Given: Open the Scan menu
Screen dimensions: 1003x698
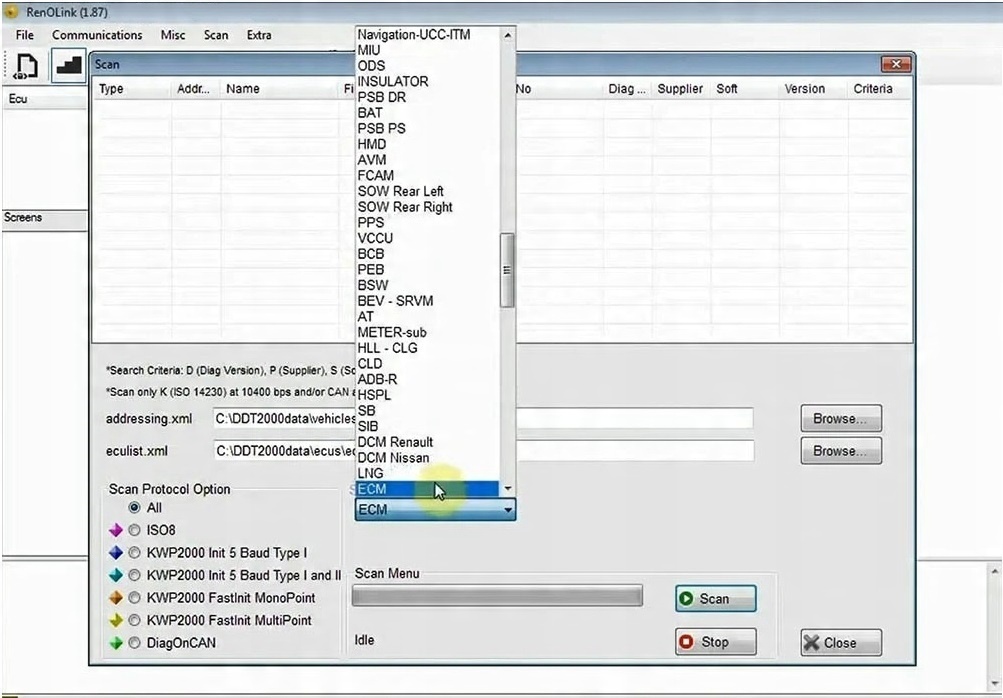Looking at the screenshot, I should [x=216, y=35].
